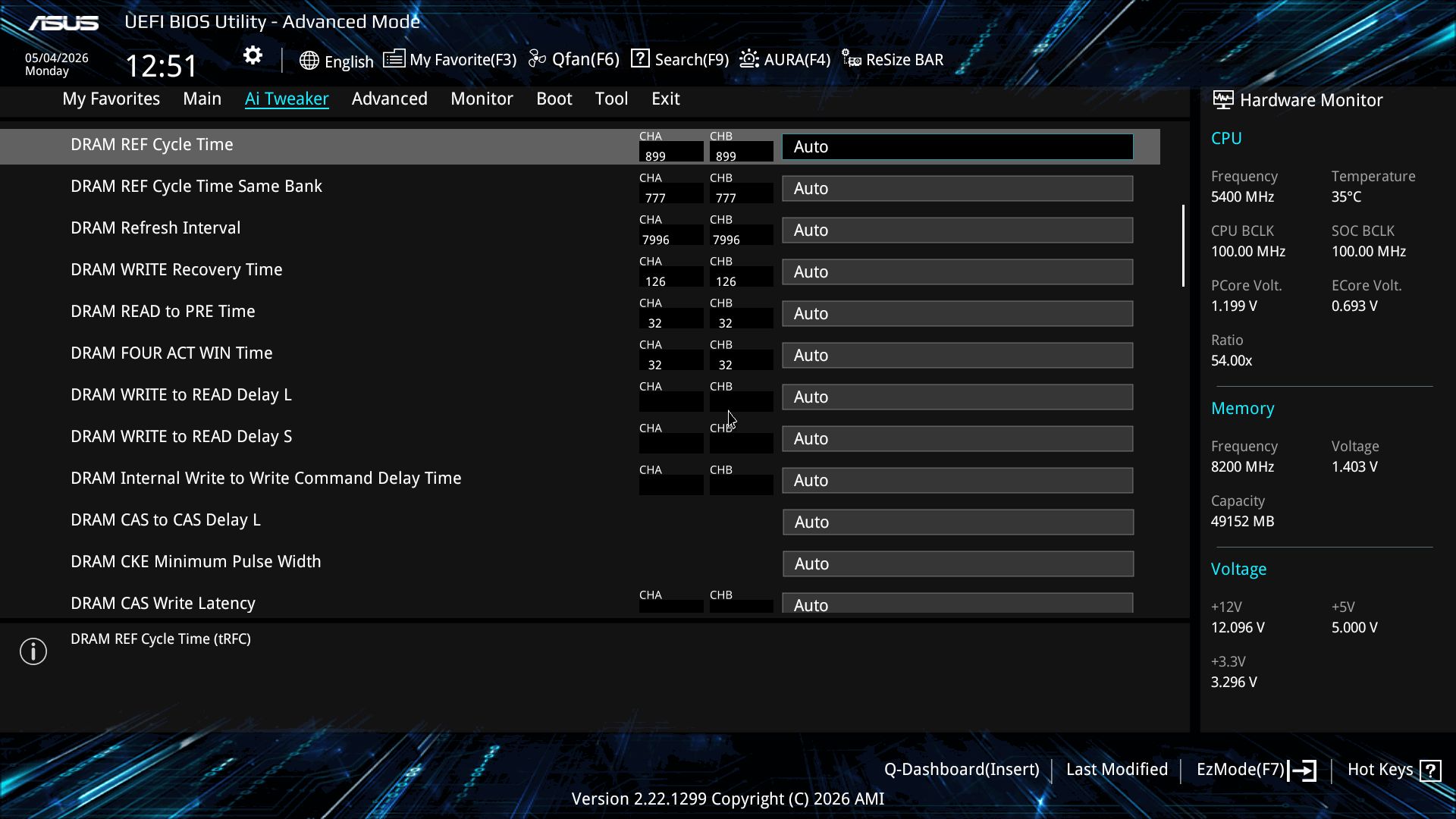This screenshot has width=1456, height=819.
Task: Switch to Main tab
Action: point(202,99)
